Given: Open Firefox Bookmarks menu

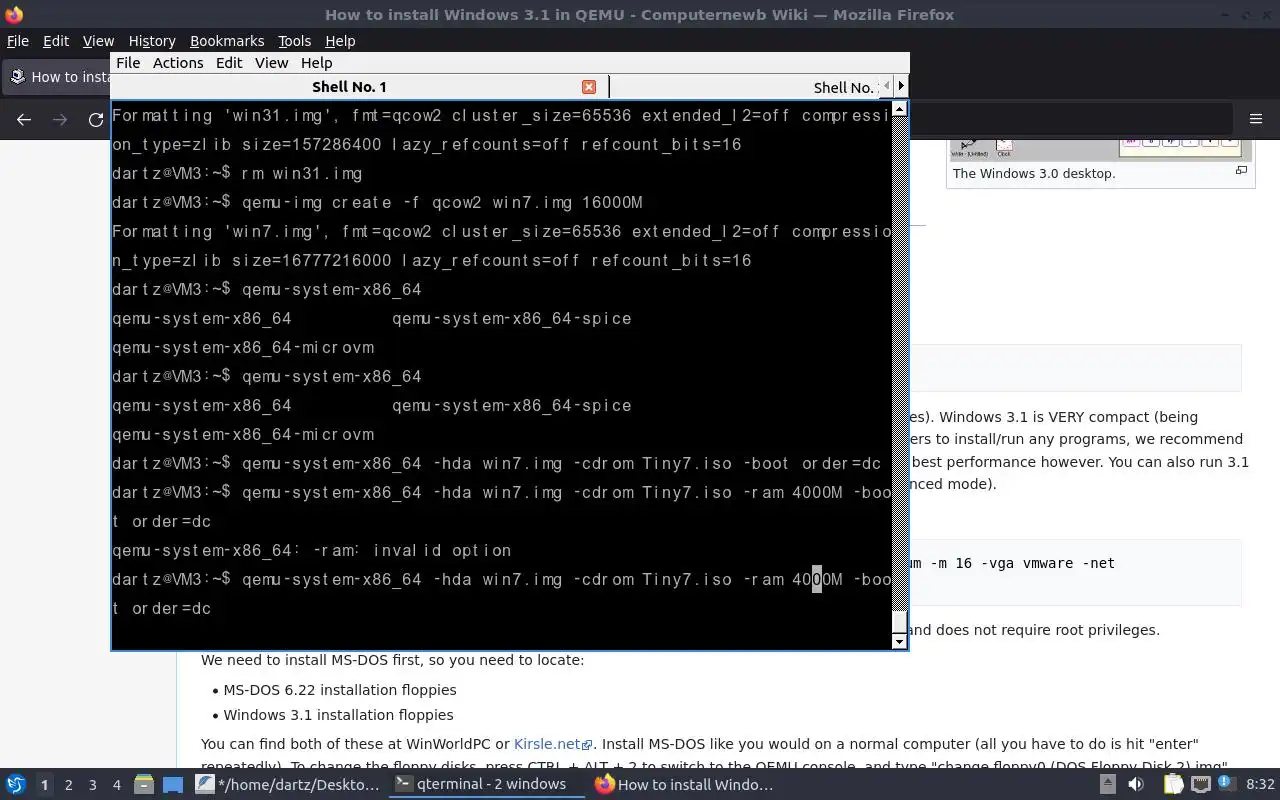Looking at the screenshot, I should point(227,41).
